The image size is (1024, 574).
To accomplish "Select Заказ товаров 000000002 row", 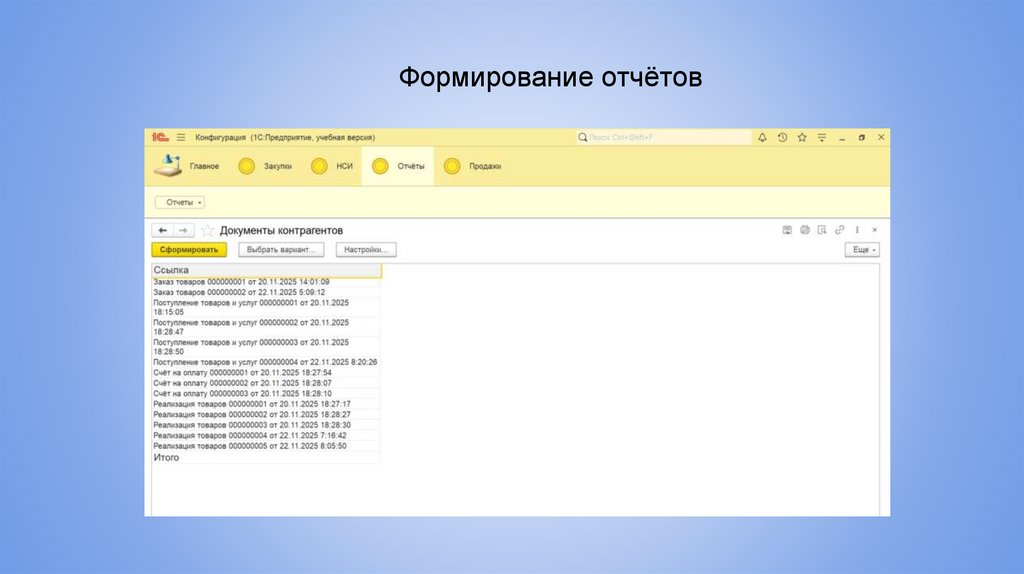I will [x=266, y=293].
